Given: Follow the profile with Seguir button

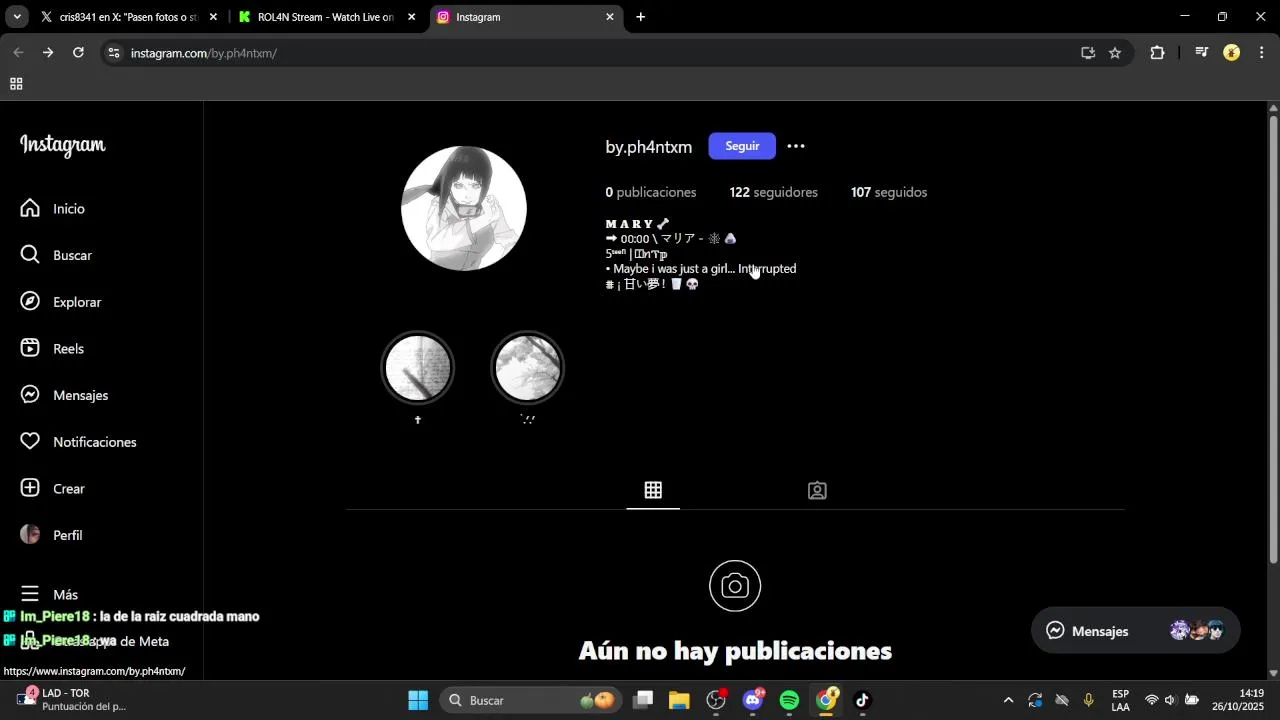Looking at the screenshot, I should (x=742, y=146).
